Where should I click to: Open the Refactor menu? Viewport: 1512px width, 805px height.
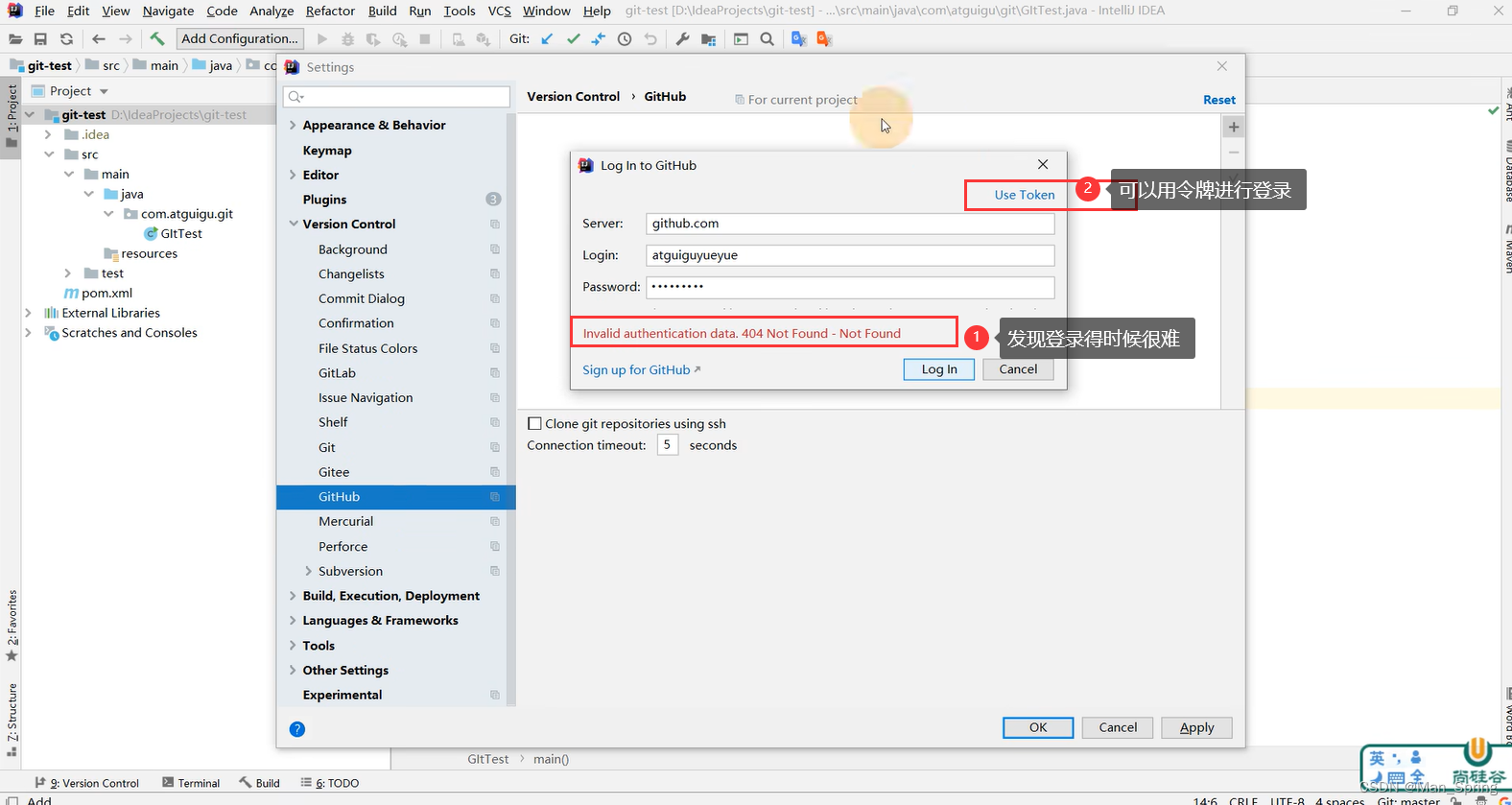pyautogui.click(x=330, y=11)
